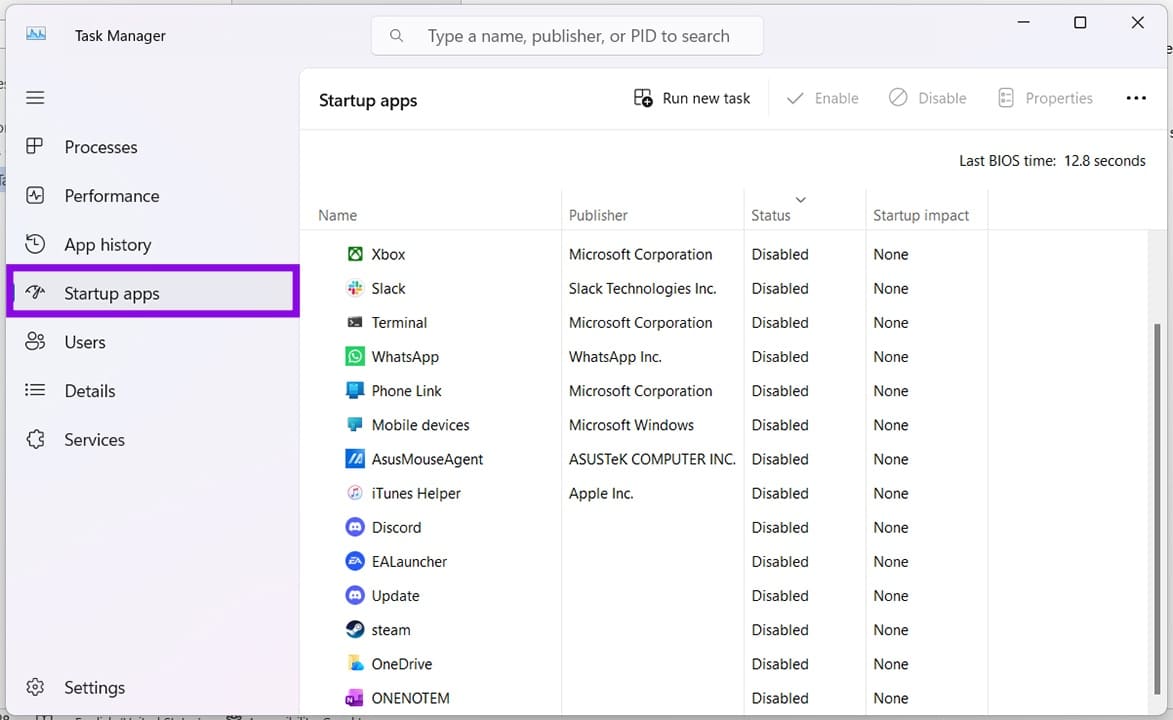Click Disabled status in the Xbox row
The height and width of the screenshot is (720, 1173).
[780, 254]
